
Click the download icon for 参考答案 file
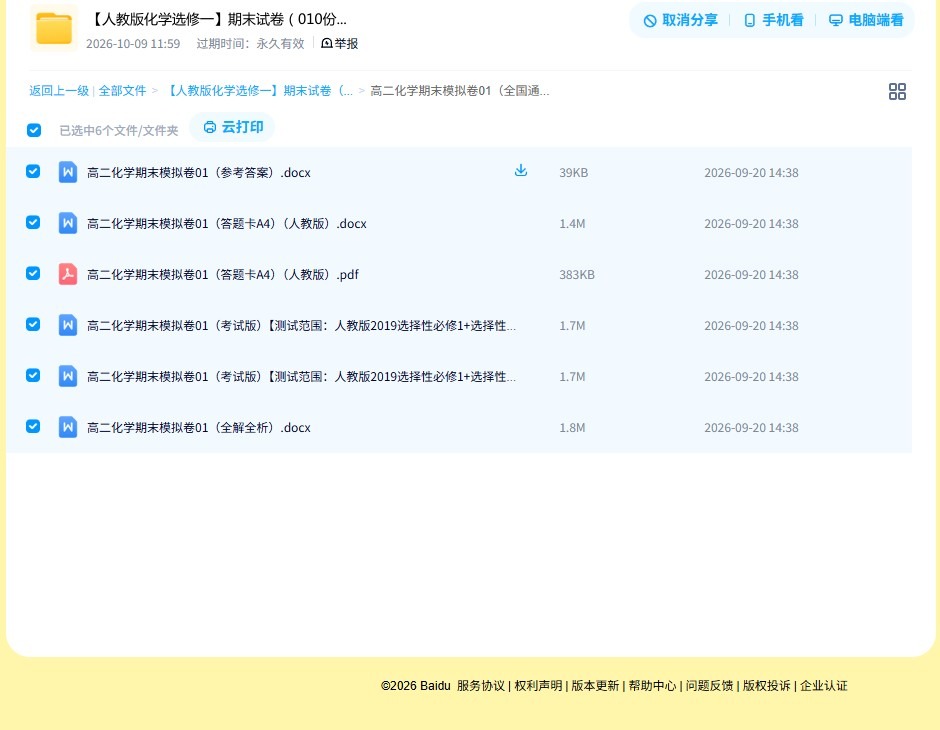(x=521, y=171)
